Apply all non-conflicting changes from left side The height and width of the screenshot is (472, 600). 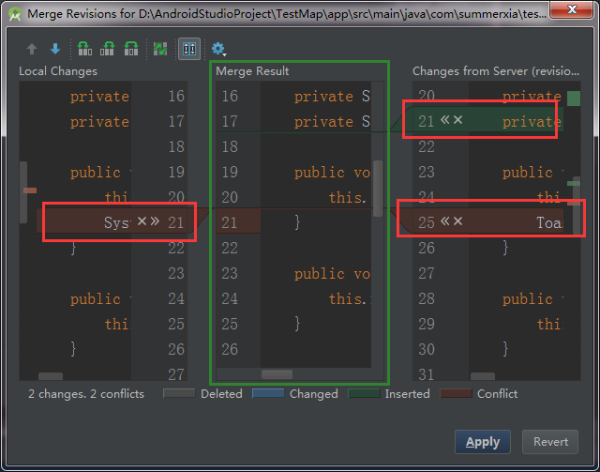(x=85, y=49)
